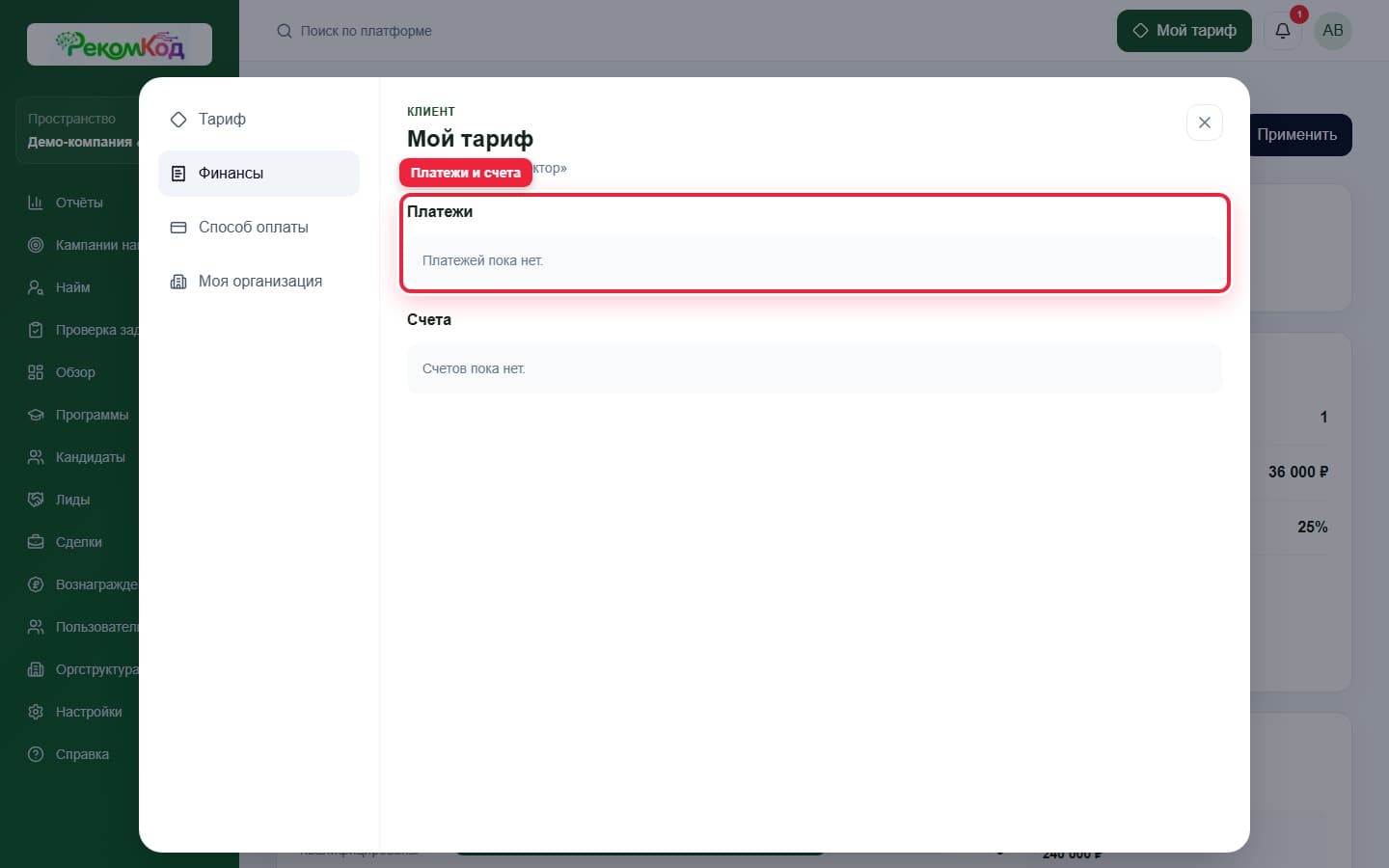Open the AB user avatar menu

coord(1333,31)
